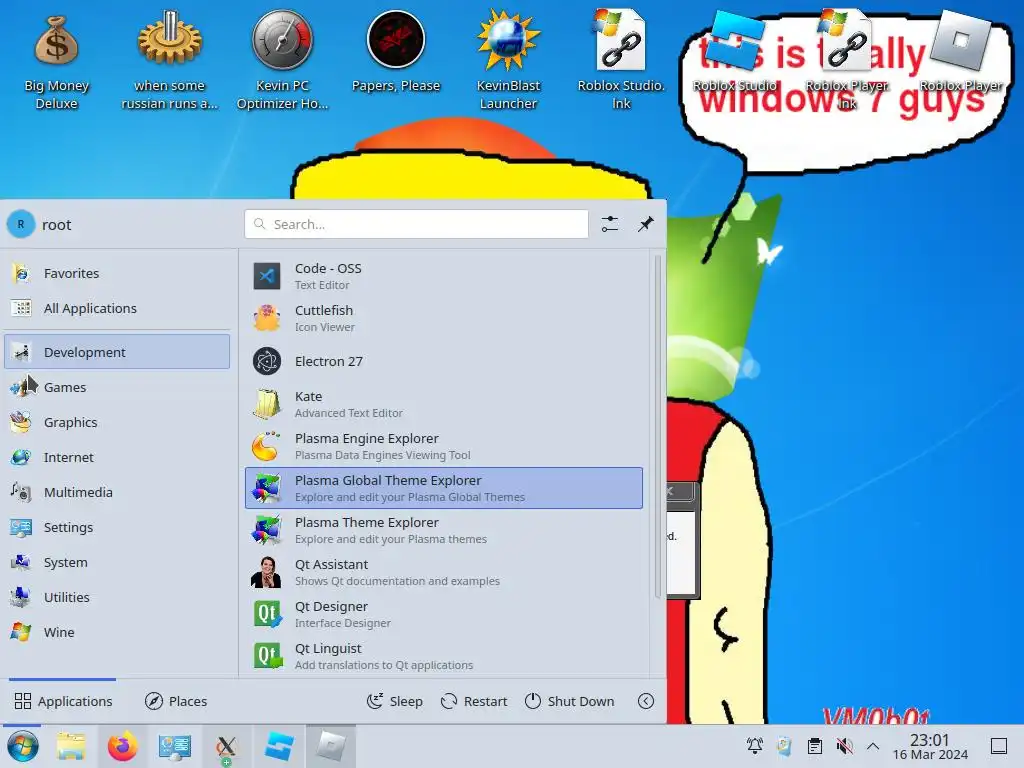Open the Graphics category
This screenshot has height=768, width=1024.
118,423
